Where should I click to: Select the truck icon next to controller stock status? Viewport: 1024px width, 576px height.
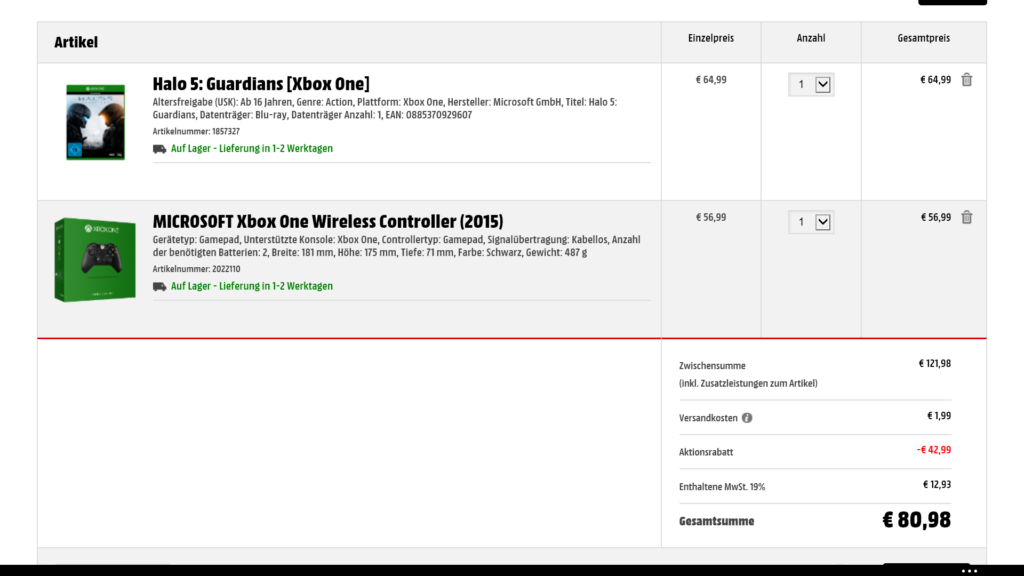coord(159,285)
